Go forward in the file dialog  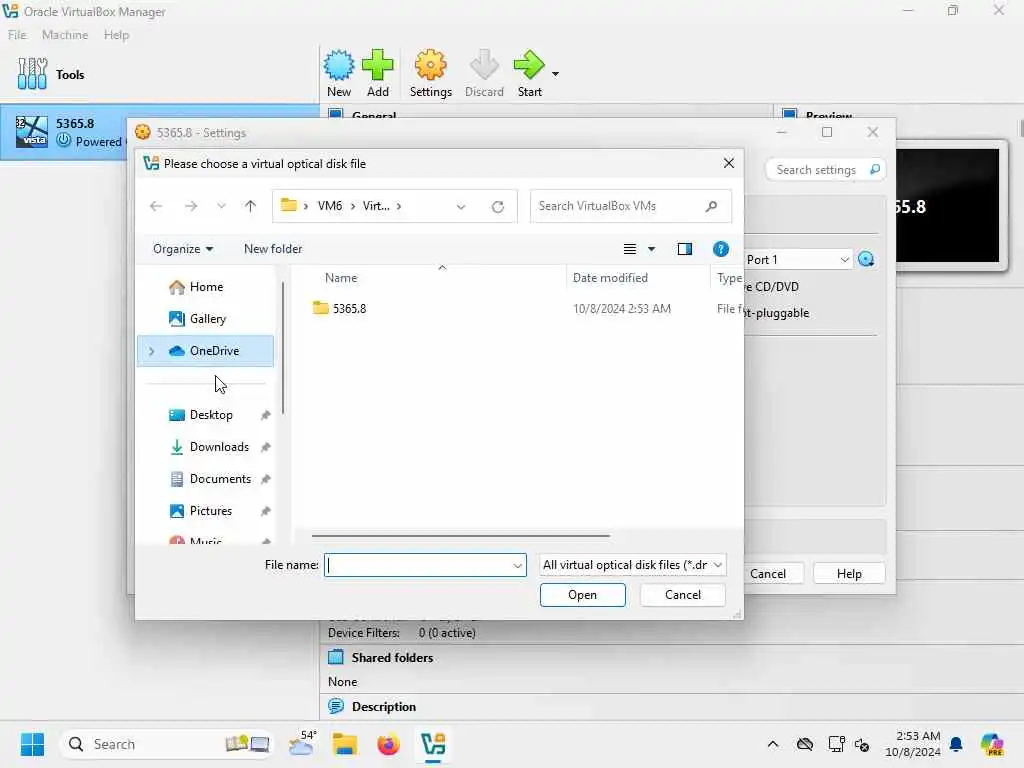(x=191, y=206)
